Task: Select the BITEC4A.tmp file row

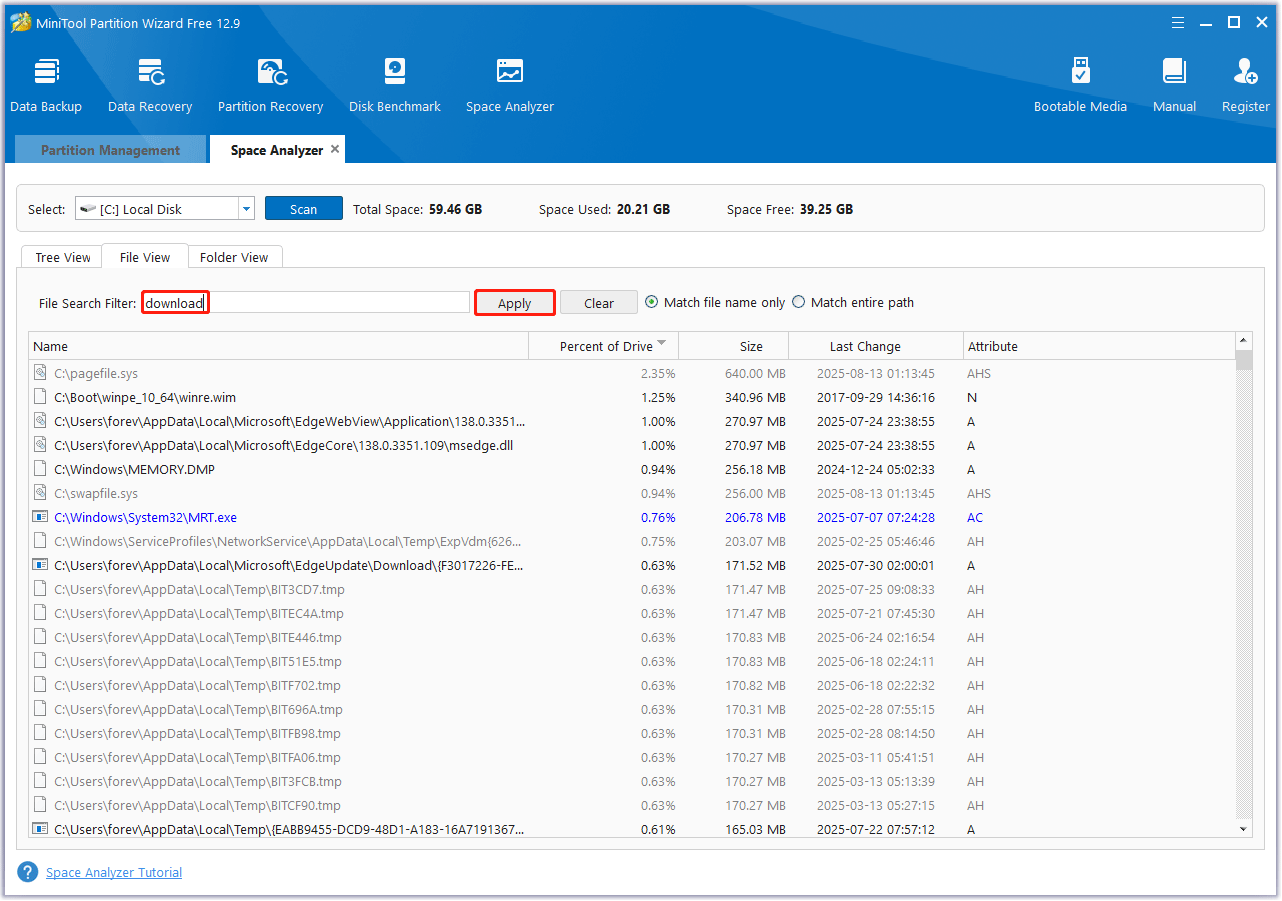Action: coord(632,613)
